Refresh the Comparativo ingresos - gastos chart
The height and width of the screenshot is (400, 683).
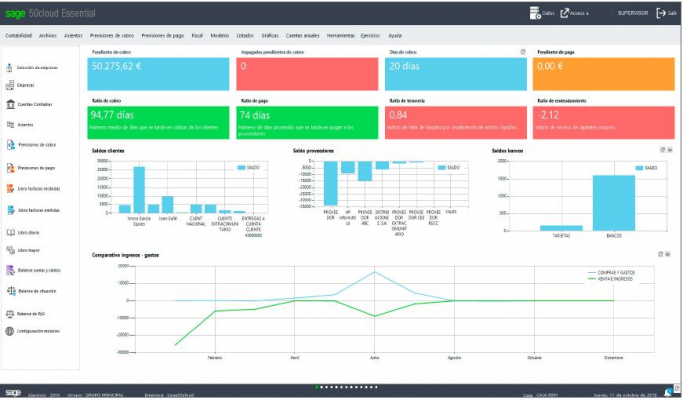click(660, 254)
